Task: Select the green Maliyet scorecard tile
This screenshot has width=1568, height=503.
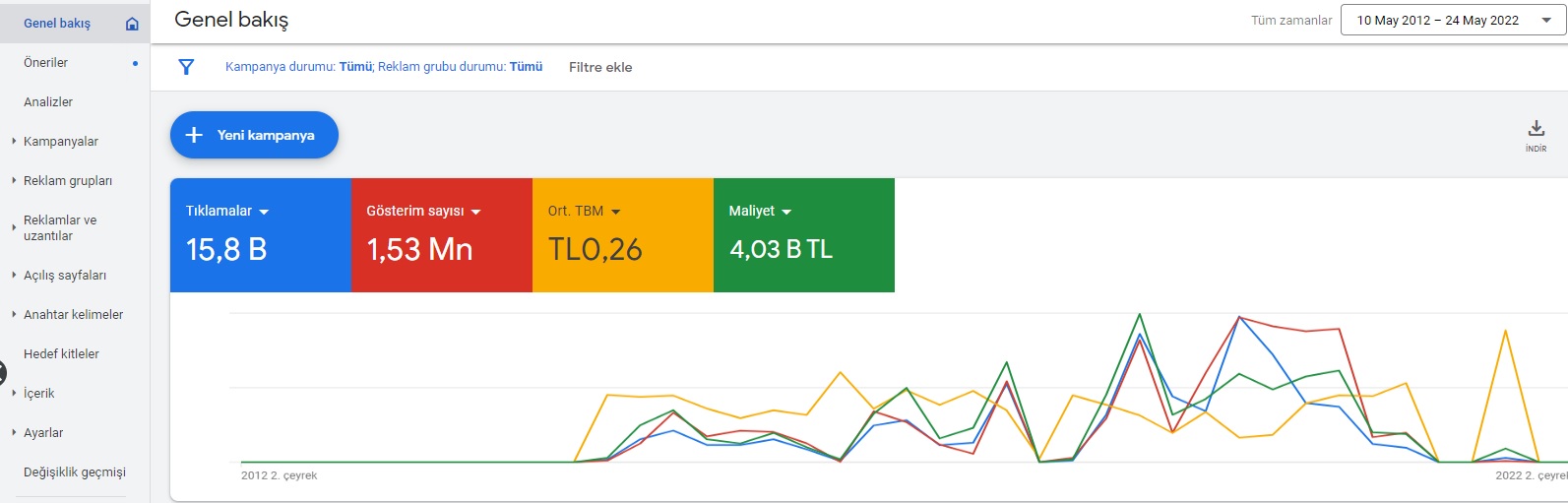Action: point(804,235)
